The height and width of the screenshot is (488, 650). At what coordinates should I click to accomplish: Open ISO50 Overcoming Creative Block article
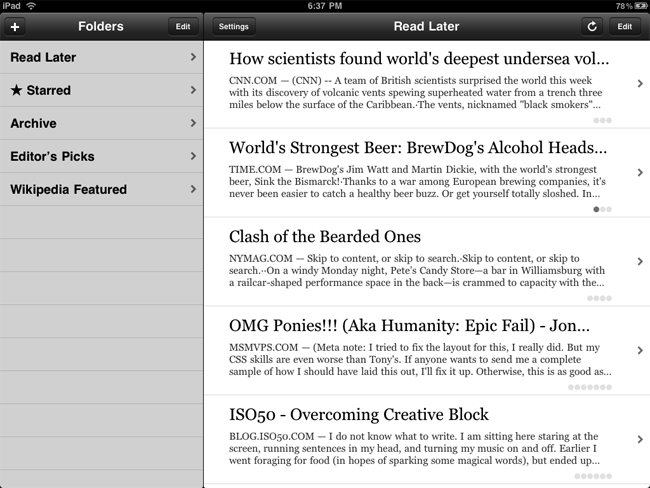tap(359, 414)
